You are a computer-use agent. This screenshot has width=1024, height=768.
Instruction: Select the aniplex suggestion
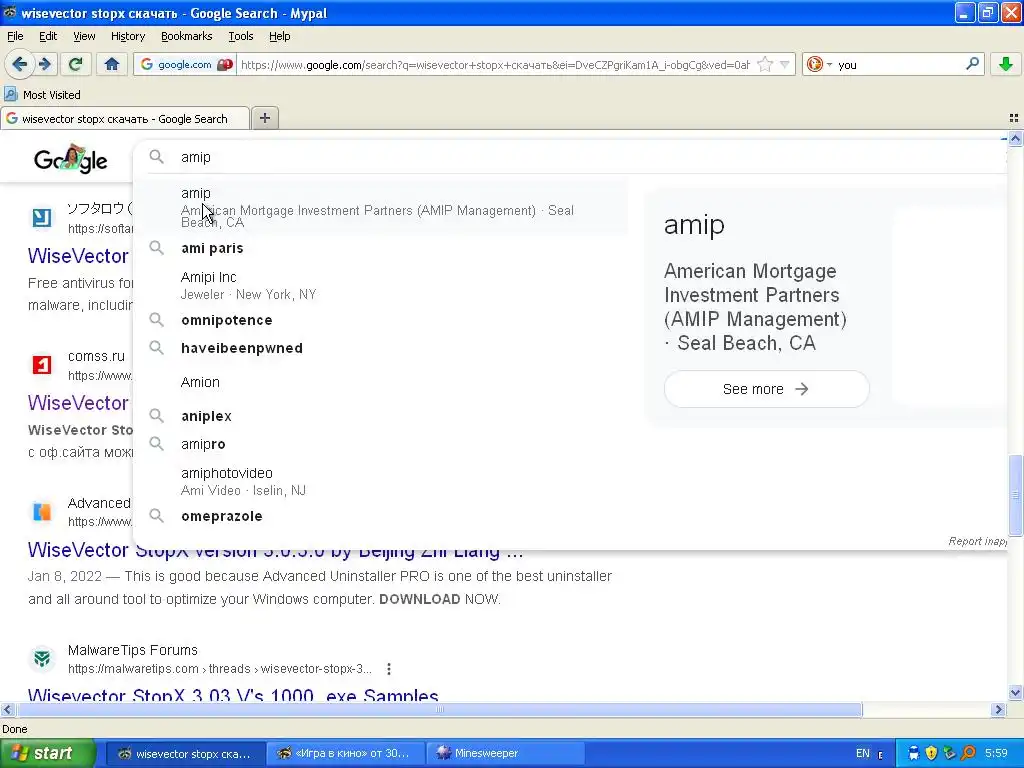click(380, 416)
